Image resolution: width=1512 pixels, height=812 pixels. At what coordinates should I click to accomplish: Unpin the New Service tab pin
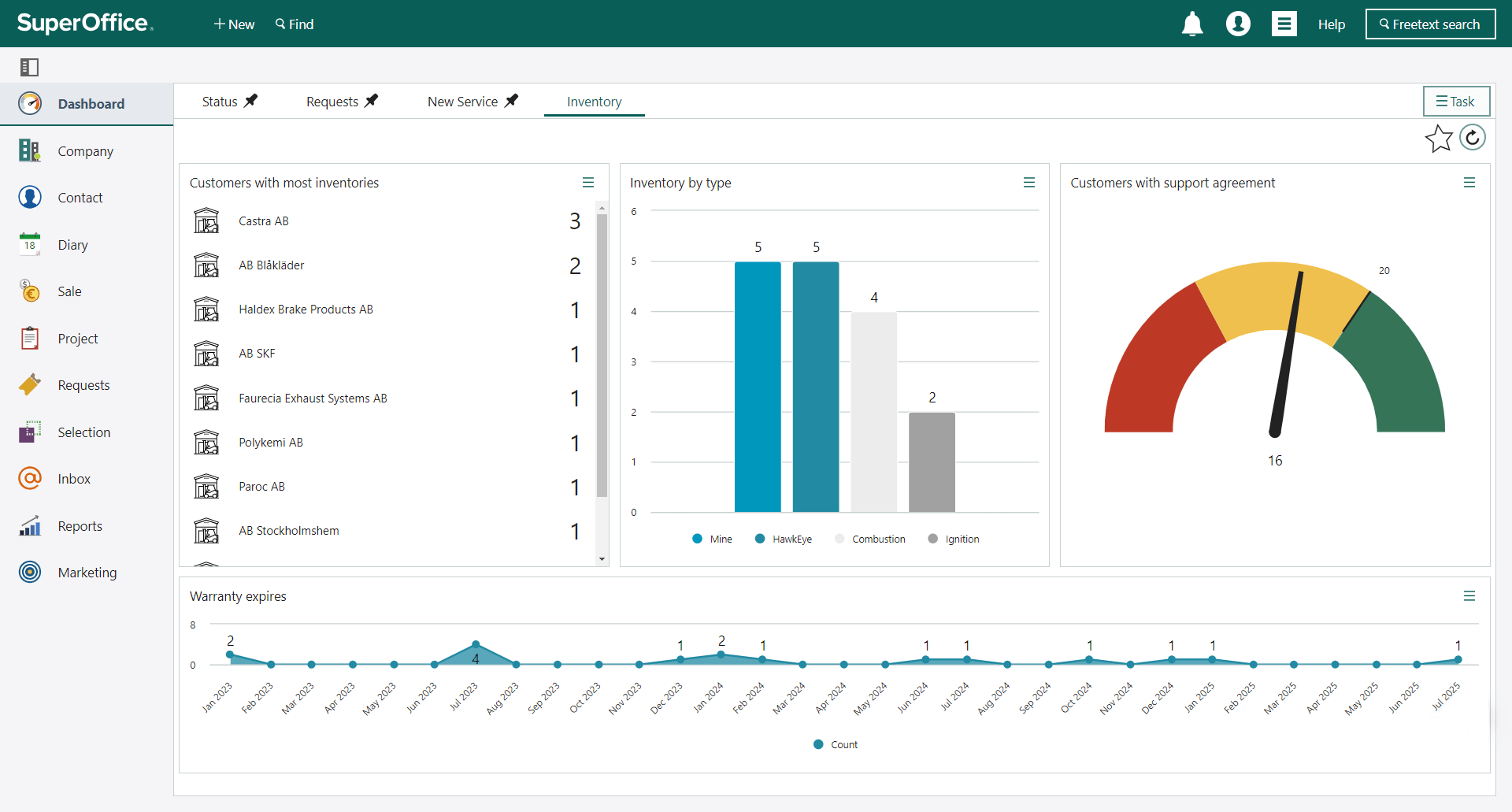(511, 101)
